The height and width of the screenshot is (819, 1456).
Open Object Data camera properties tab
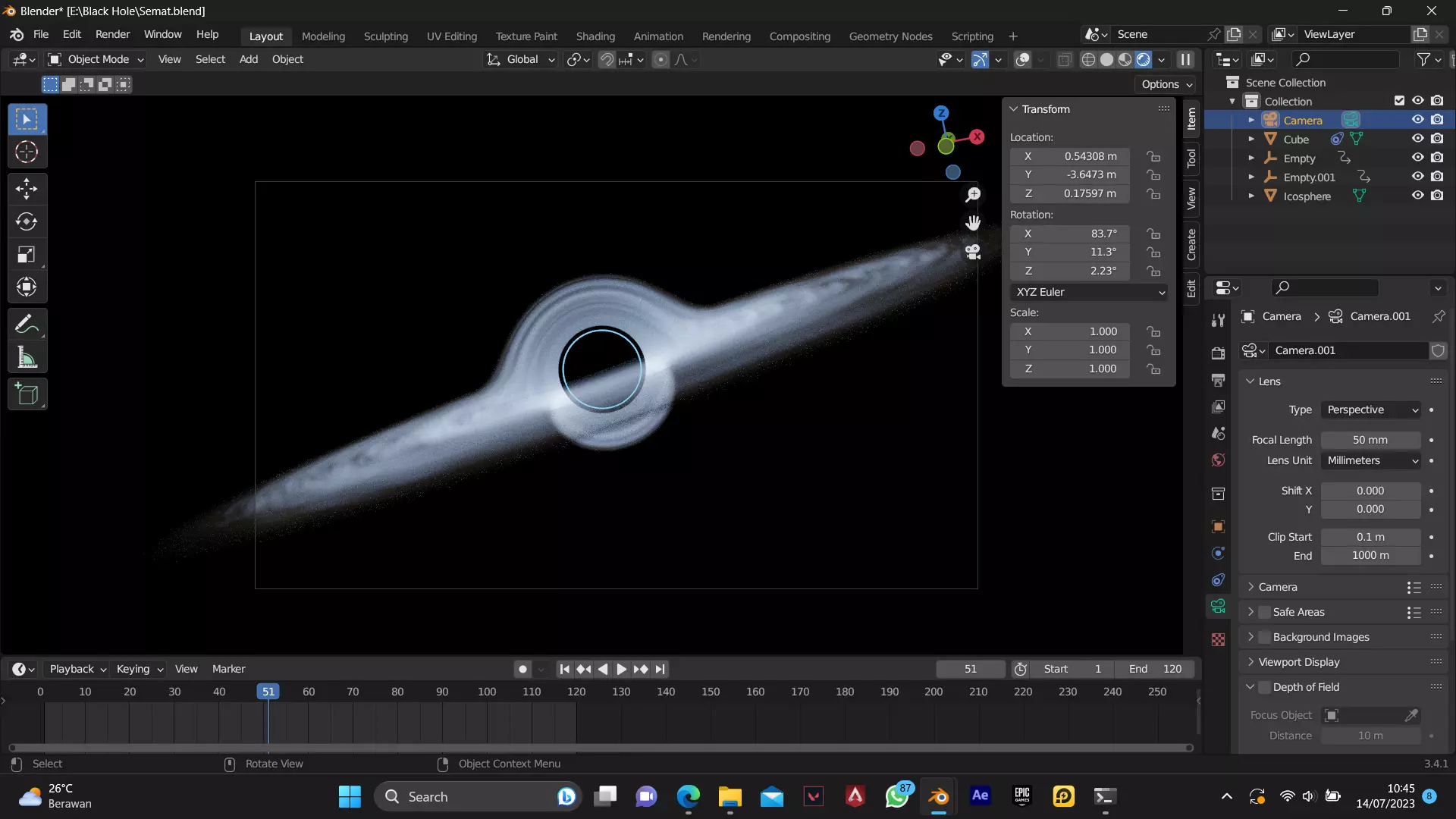1218,606
